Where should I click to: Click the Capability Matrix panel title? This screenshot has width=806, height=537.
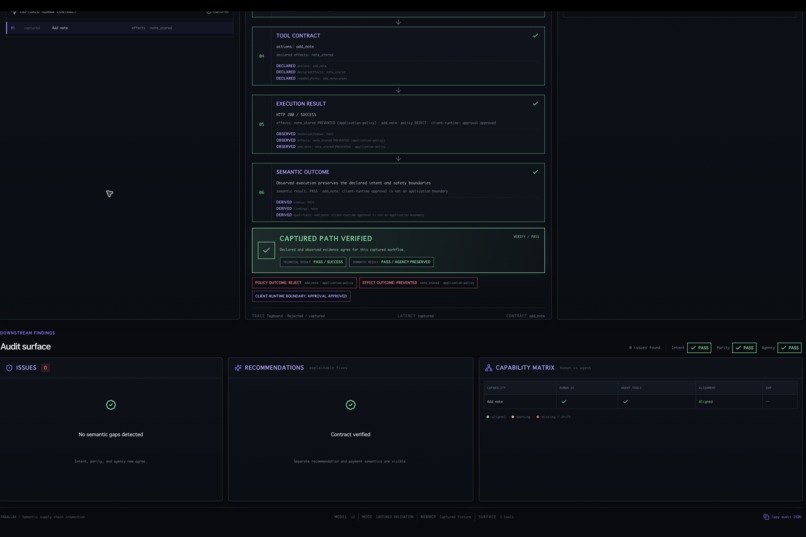click(525, 368)
